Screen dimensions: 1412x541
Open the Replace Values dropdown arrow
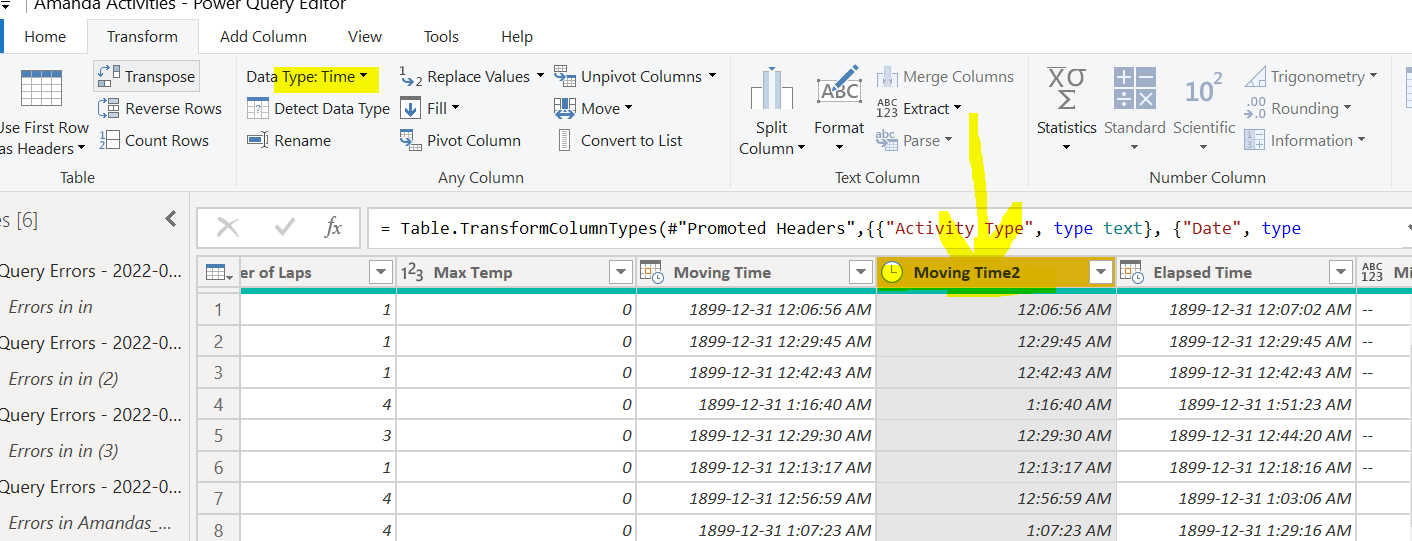point(540,76)
